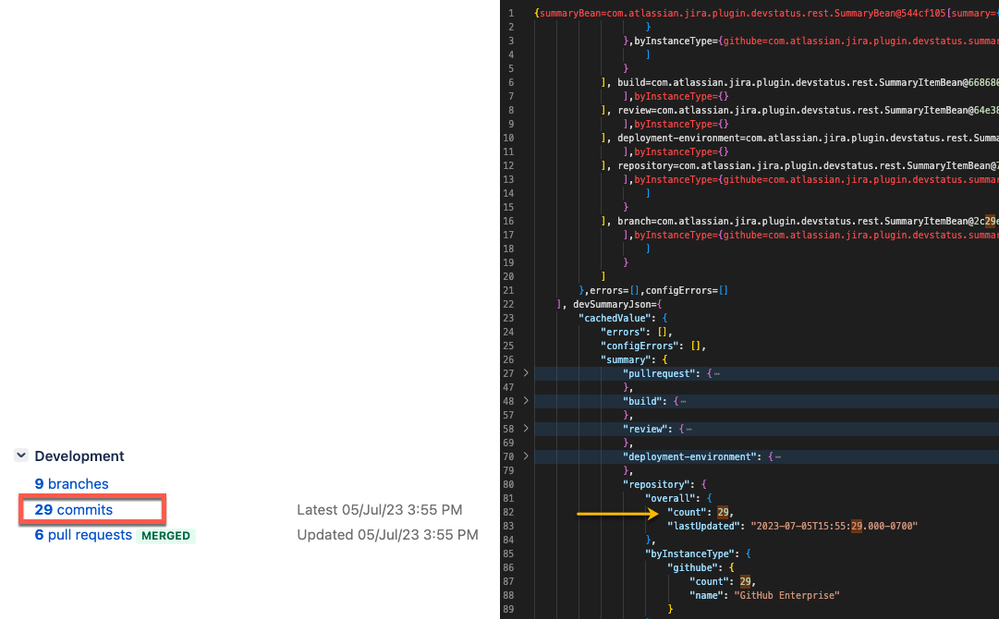
Task: Click the "lastUpdated" timestamp on line 83
Action: tap(834, 526)
